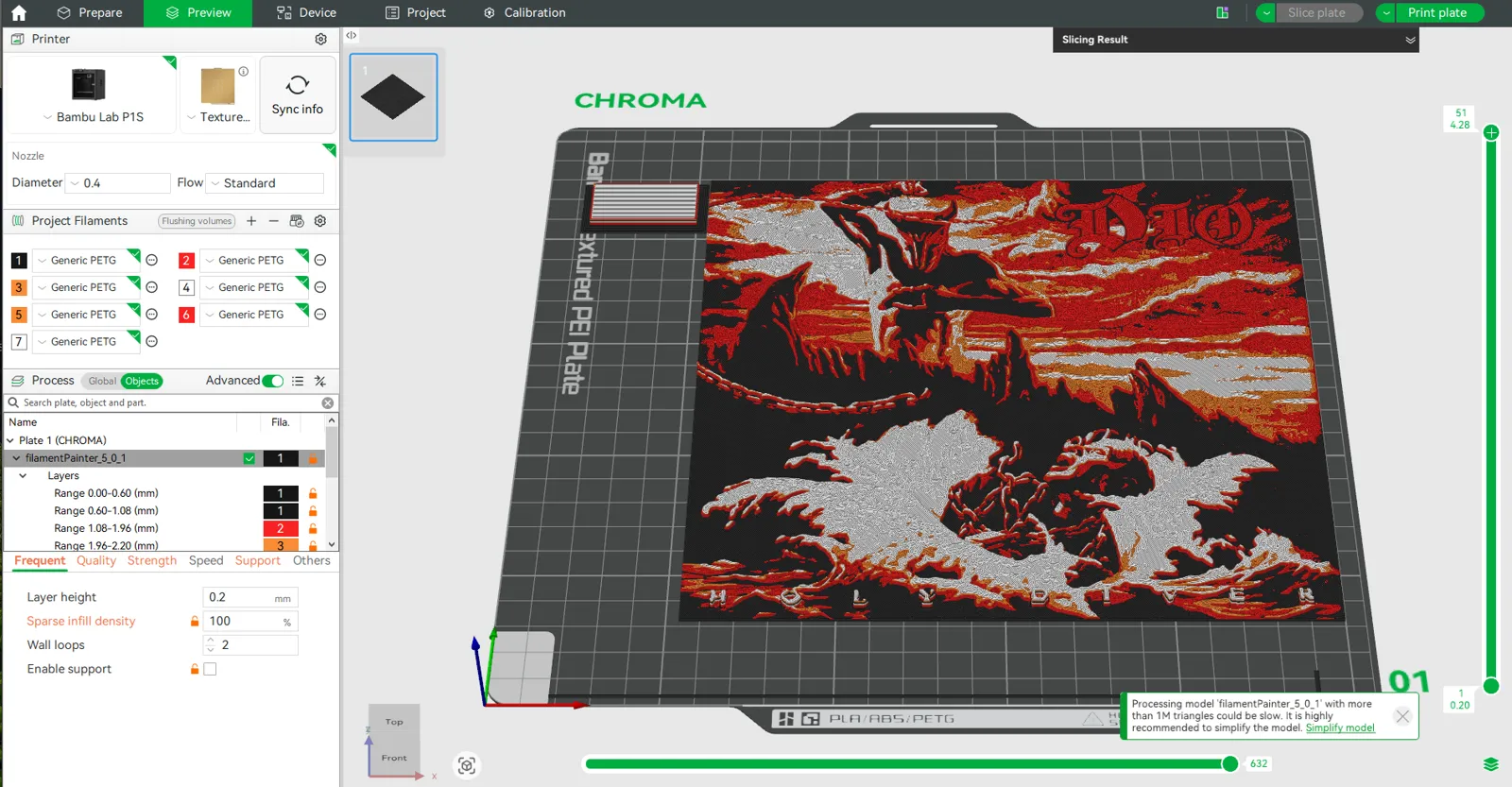Add a new project filament
This screenshot has height=787, width=1512.
(251, 221)
